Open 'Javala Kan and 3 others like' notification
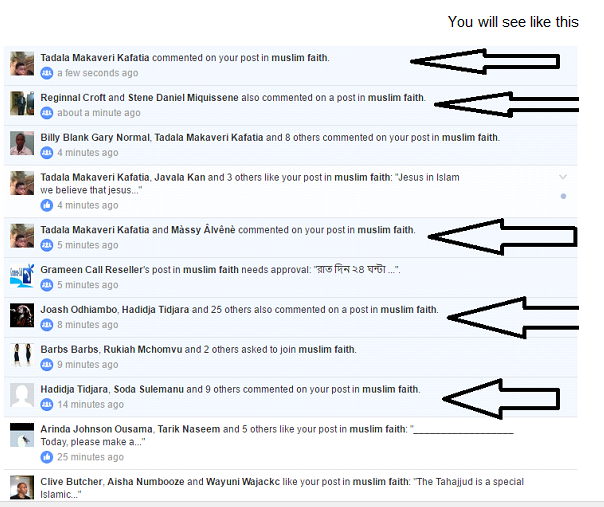604x507 pixels. coord(290,191)
